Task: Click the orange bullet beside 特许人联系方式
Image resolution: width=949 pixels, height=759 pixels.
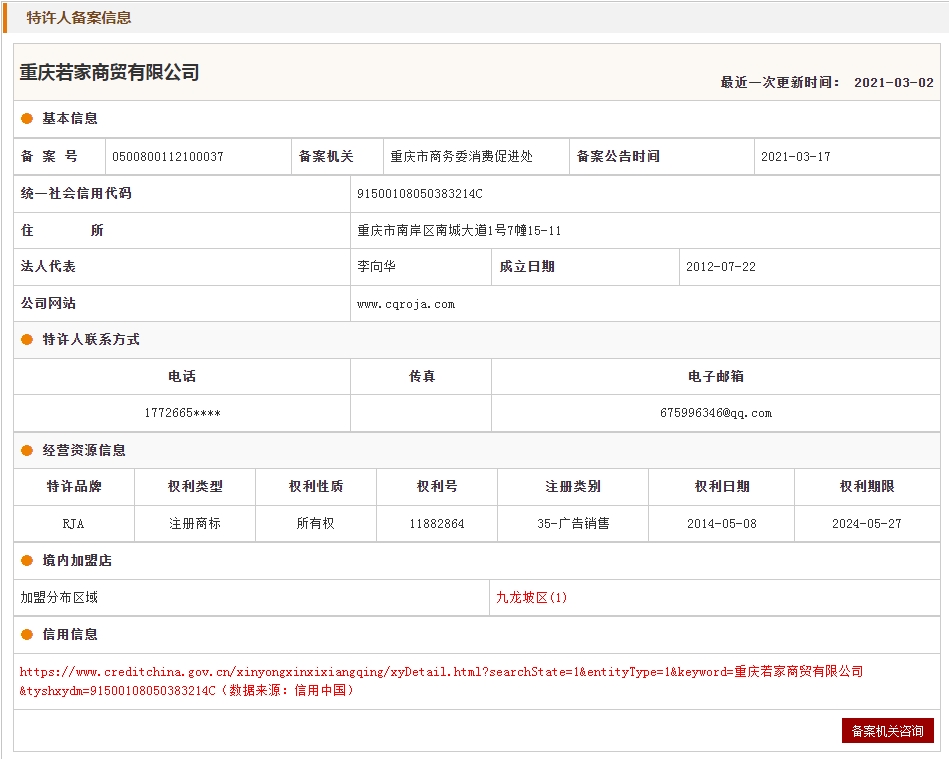Action: (x=27, y=340)
